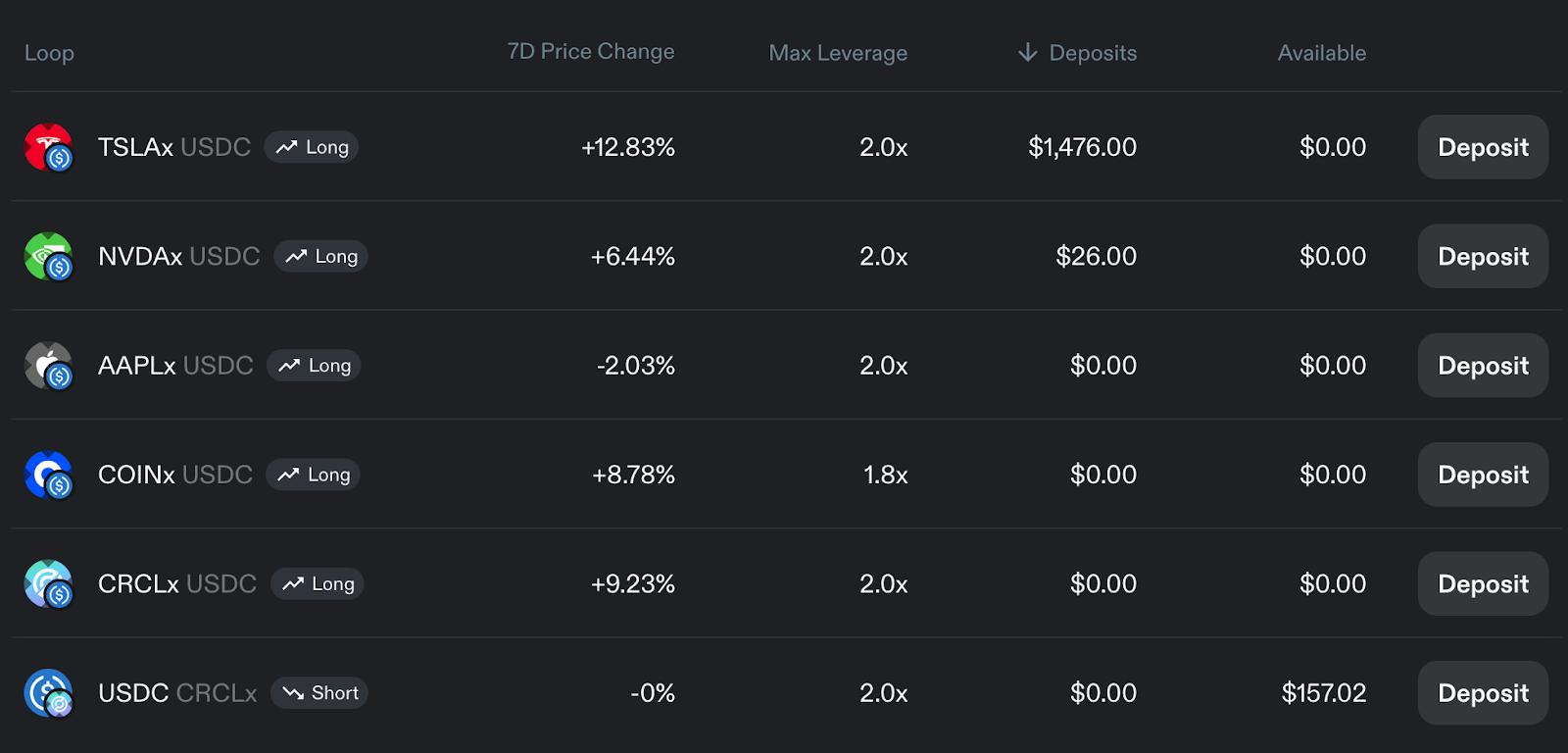Click the sort arrow beside Deposits
Viewport: 1568px width, 753px height.
pos(1027,52)
